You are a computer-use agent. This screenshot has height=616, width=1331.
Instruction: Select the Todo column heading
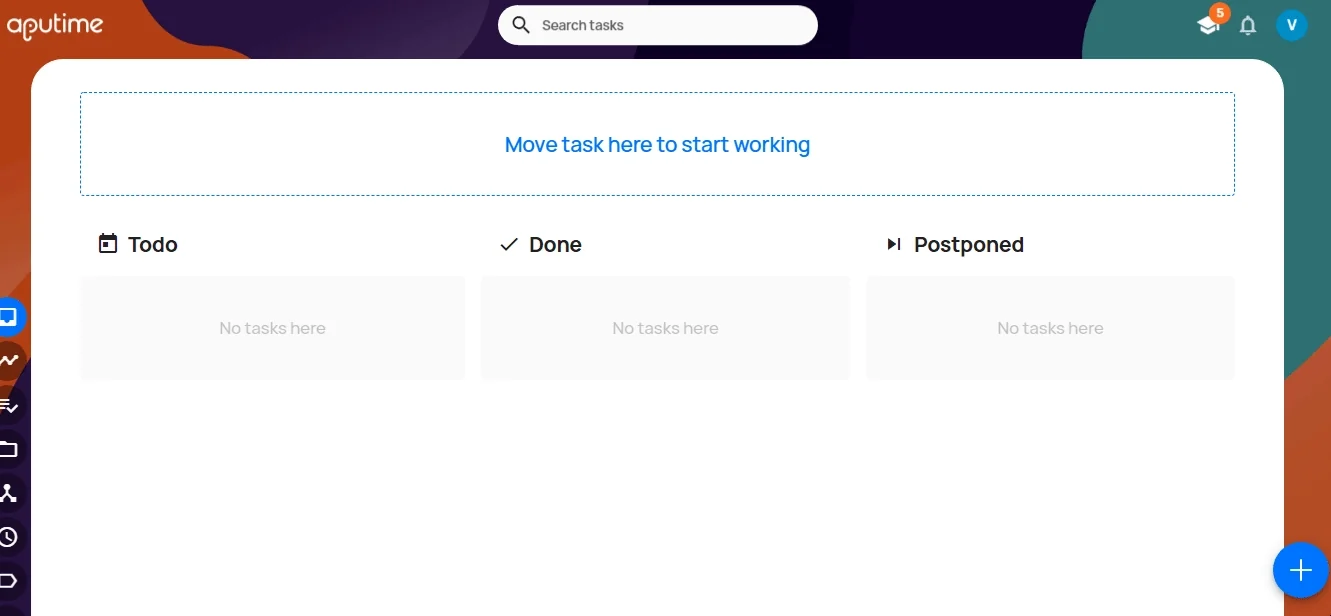pos(153,245)
